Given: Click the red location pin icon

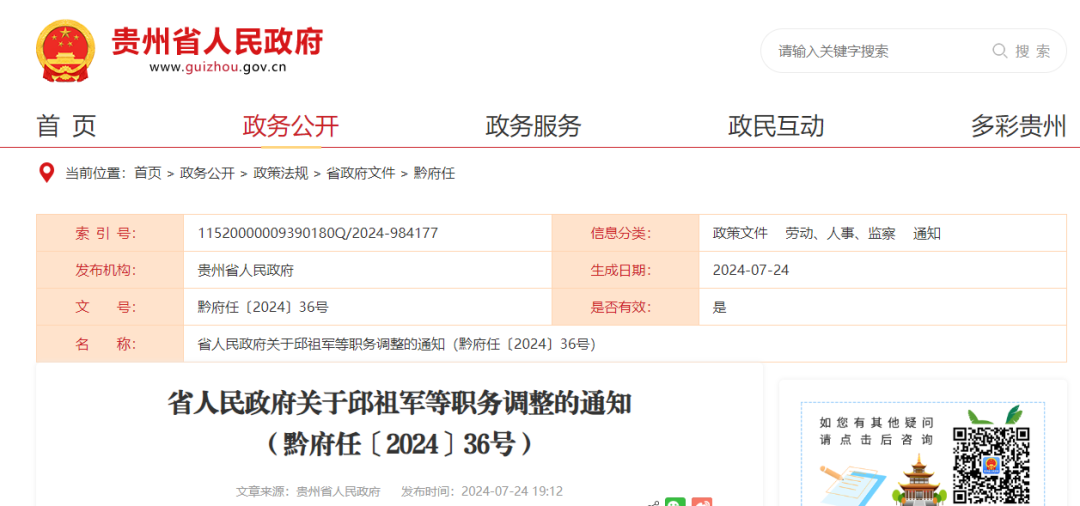Looking at the screenshot, I should click(46, 173).
